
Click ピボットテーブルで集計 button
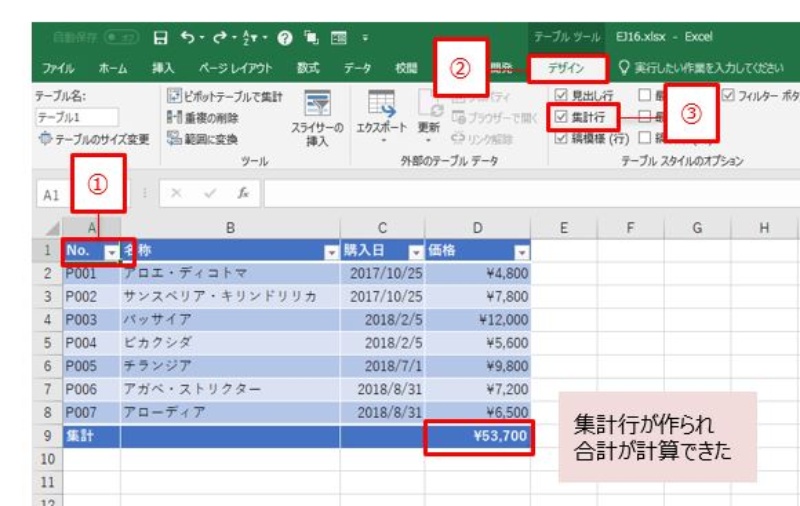[224, 96]
